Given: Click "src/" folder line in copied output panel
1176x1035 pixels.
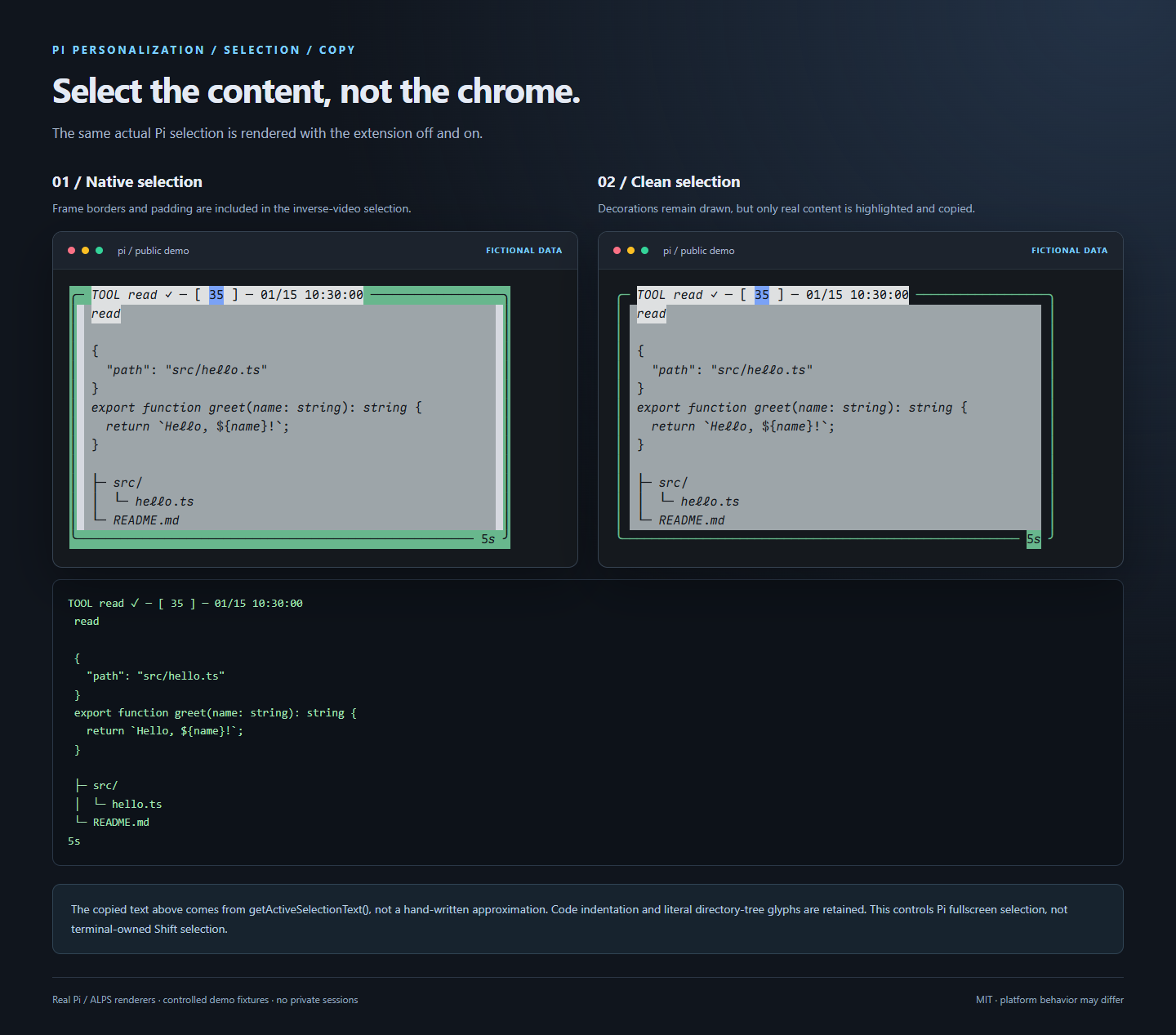Looking at the screenshot, I should 105,786.
